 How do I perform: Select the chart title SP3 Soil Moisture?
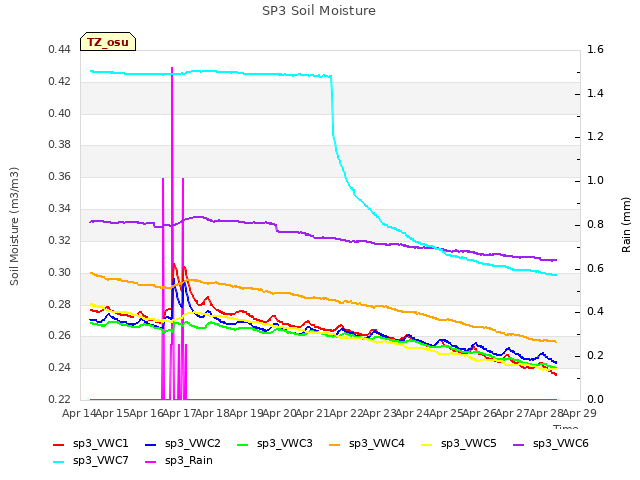click(319, 11)
